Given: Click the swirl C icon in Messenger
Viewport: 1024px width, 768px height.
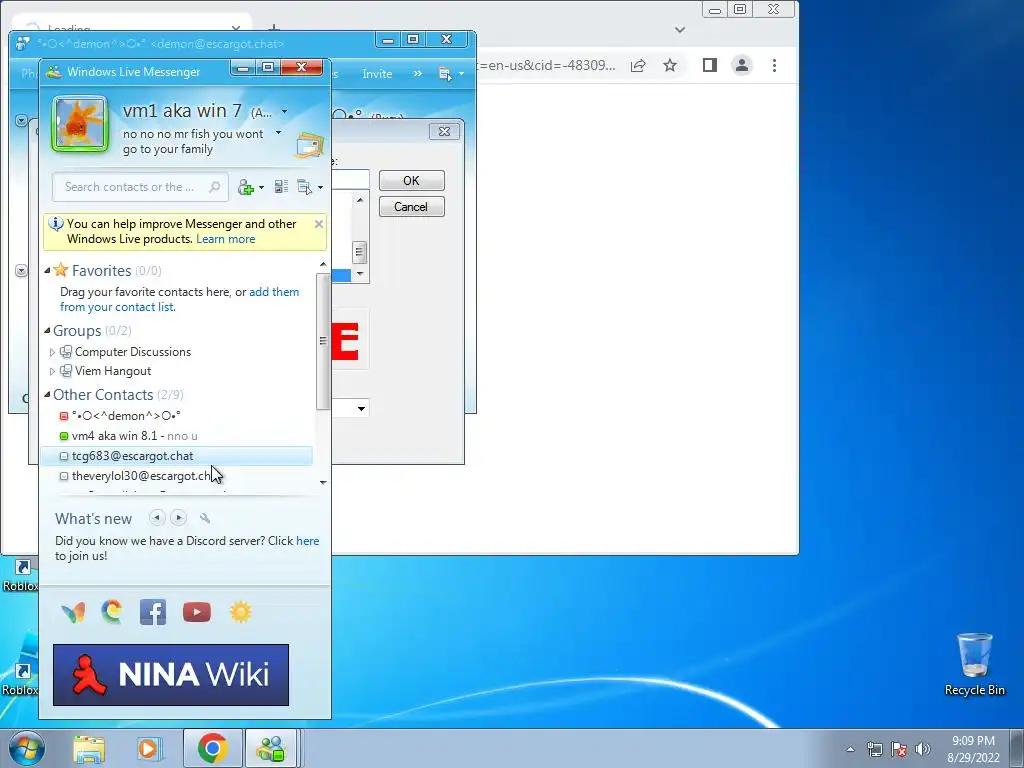Looking at the screenshot, I should [112, 612].
